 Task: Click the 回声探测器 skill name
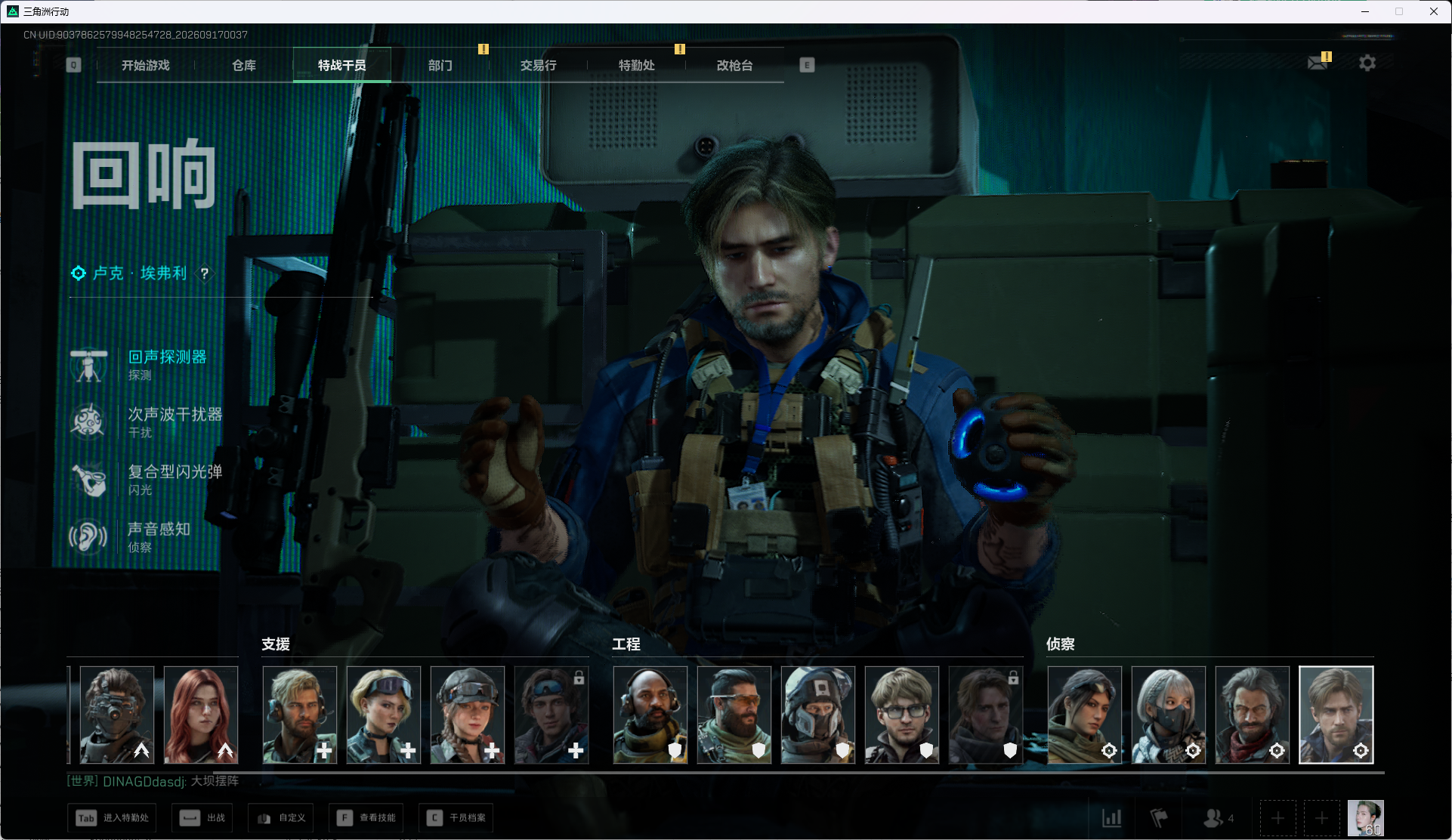click(167, 357)
